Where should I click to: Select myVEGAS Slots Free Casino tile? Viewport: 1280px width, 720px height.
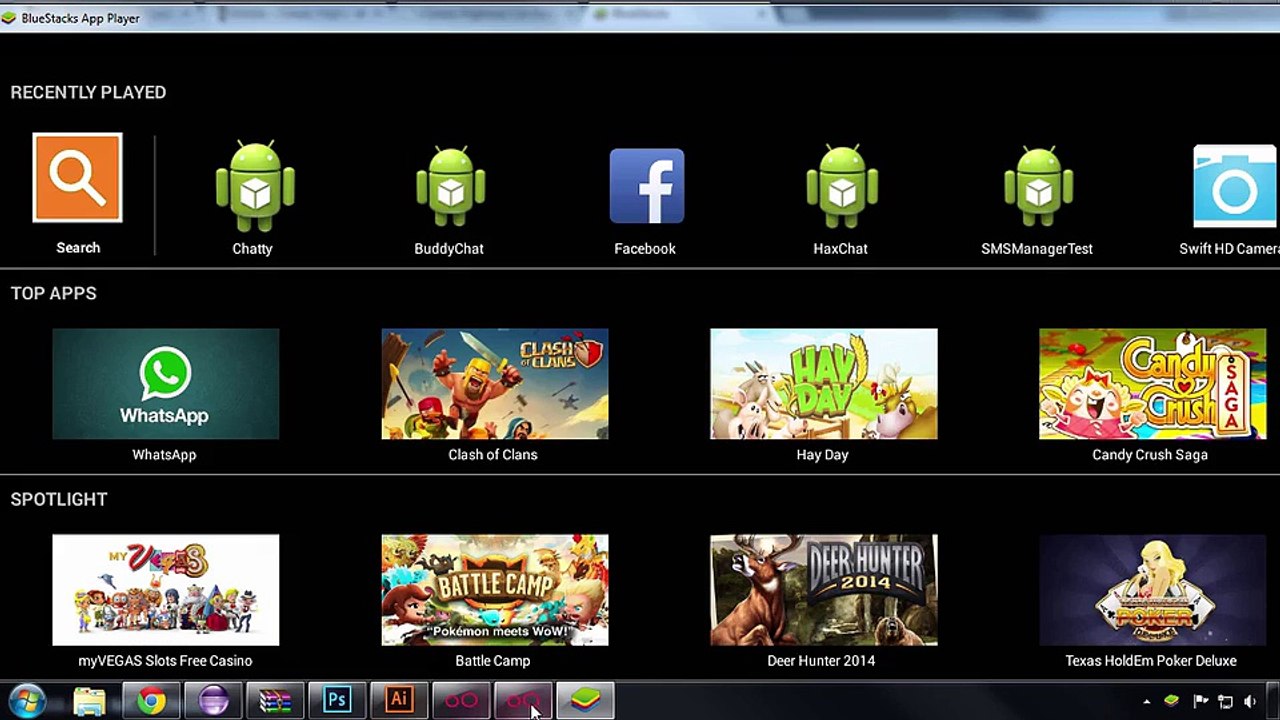click(x=166, y=590)
